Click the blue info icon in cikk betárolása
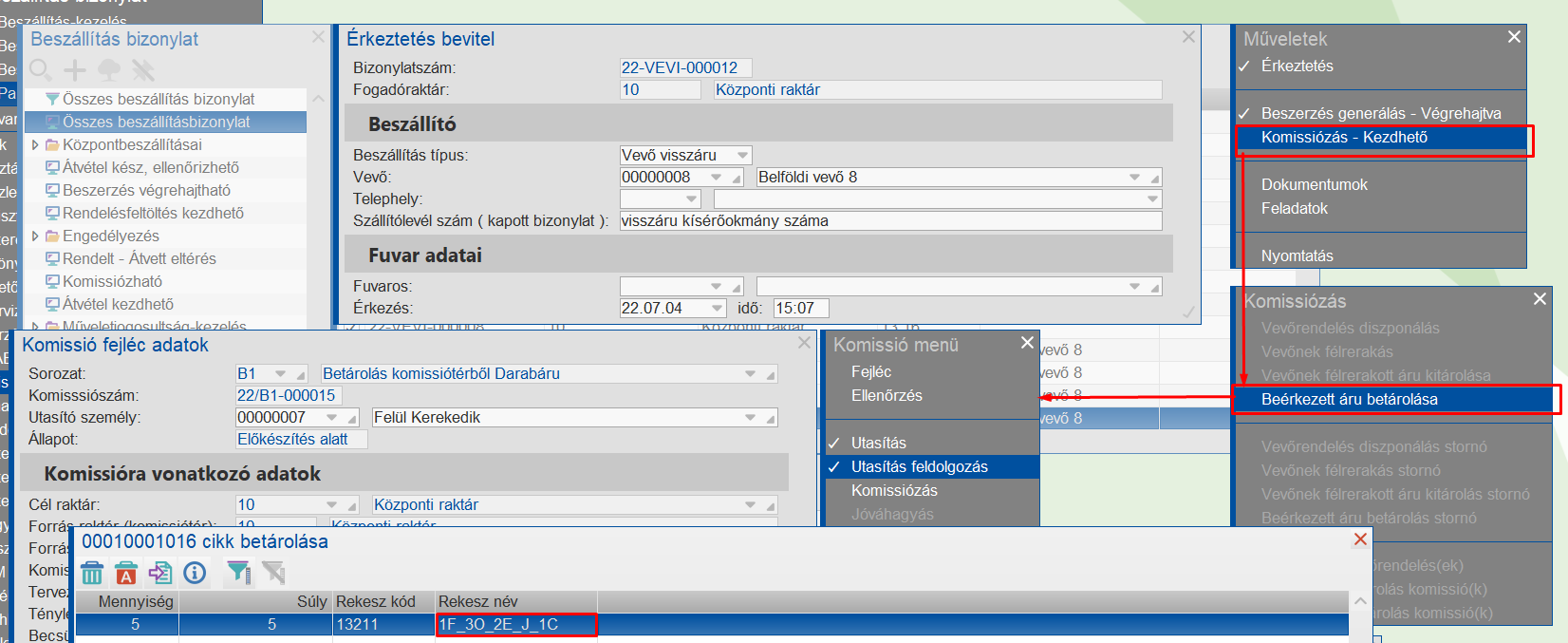 pyautogui.click(x=195, y=572)
